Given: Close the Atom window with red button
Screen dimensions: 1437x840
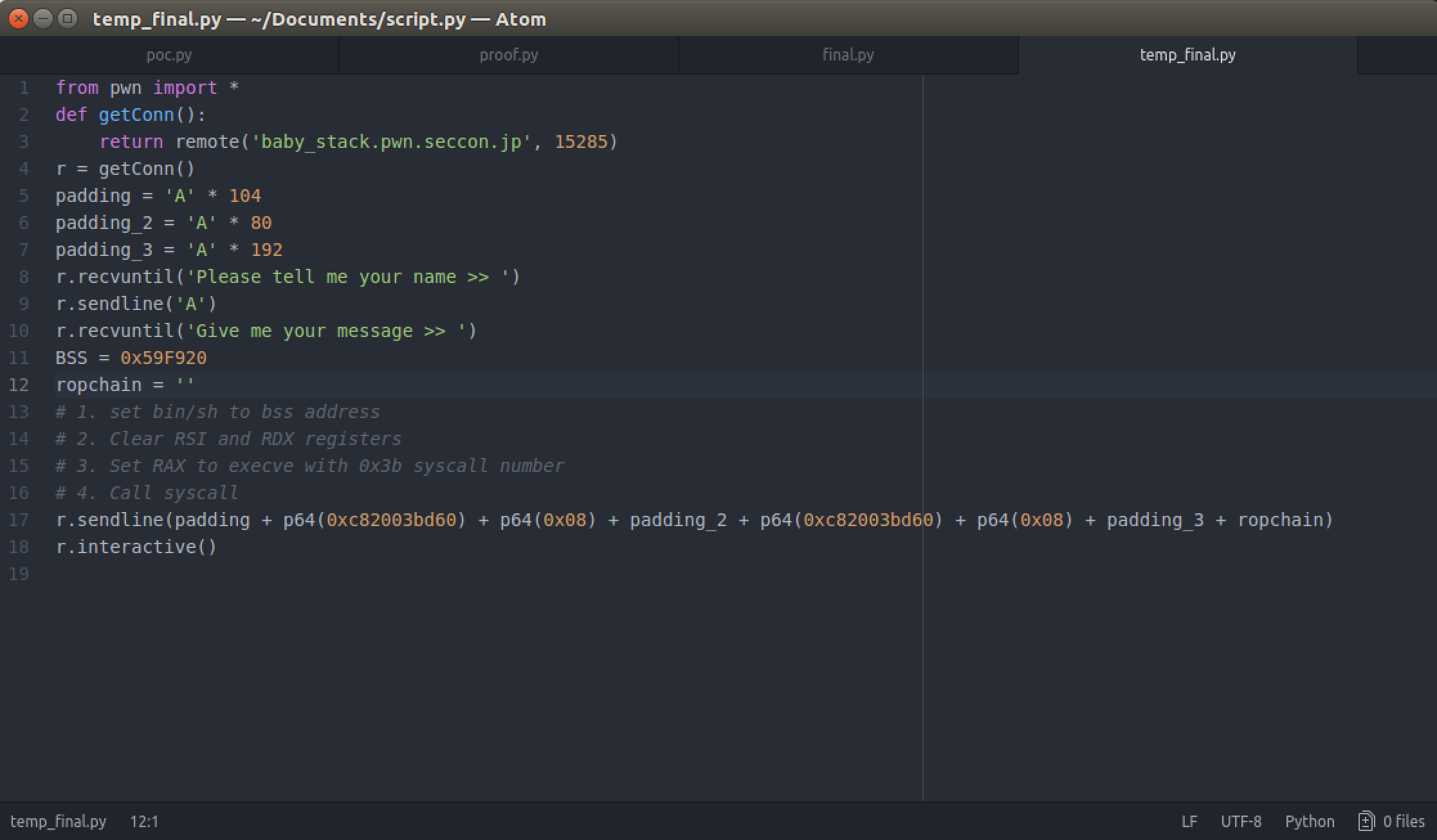Looking at the screenshot, I should (19, 19).
